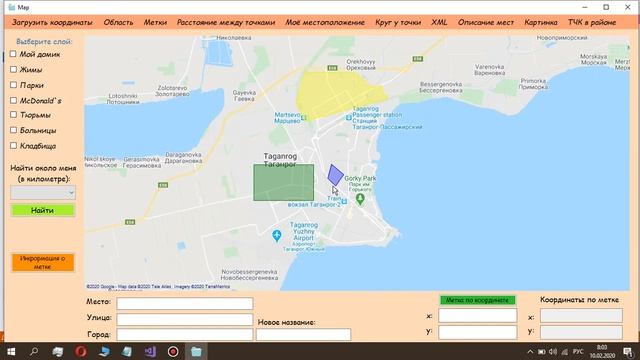
Task: Open the taskbar clock and date
Action: 602,351
